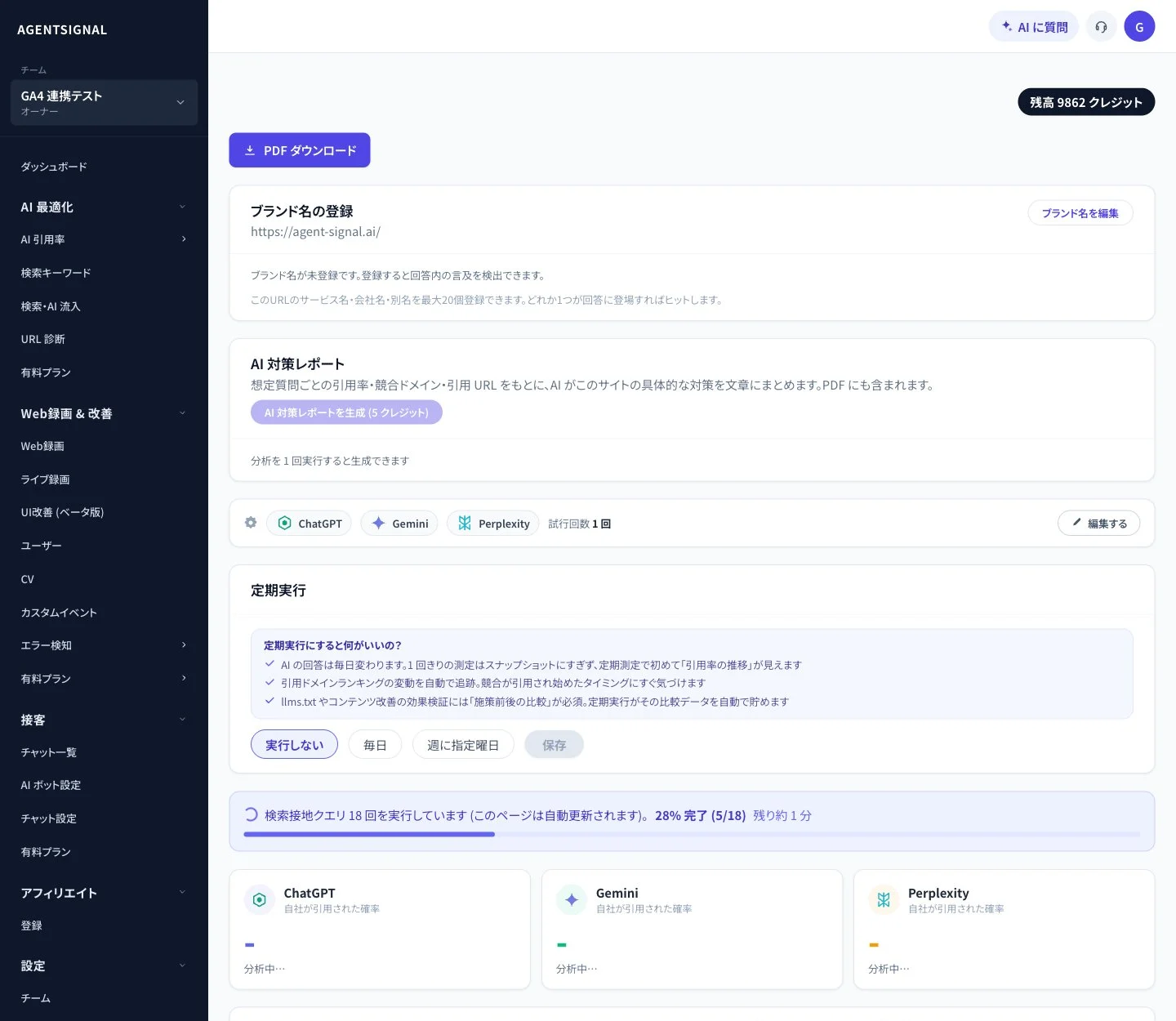Select 実行しない schedule option
Screen dimensions: 1176x1021
[294, 744]
